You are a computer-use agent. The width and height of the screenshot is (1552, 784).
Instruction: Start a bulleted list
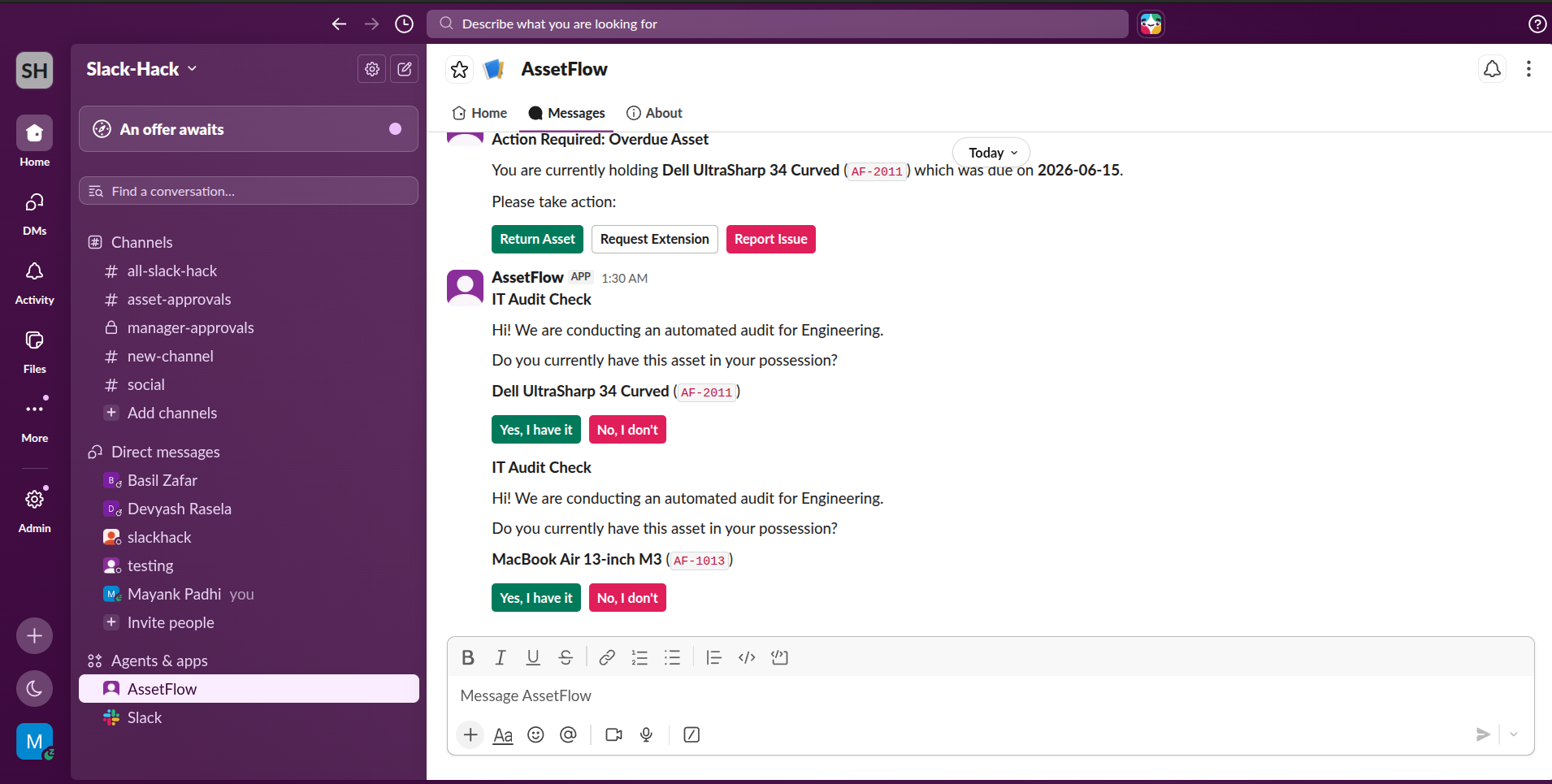coord(672,657)
